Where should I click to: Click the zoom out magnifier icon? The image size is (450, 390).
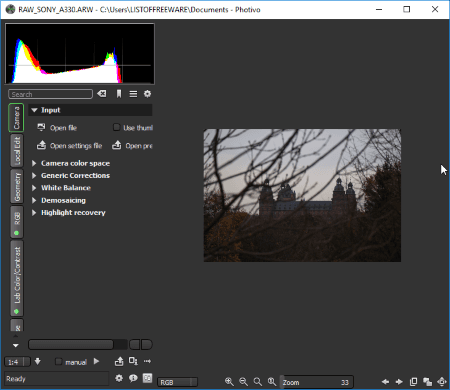click(243, 382)
